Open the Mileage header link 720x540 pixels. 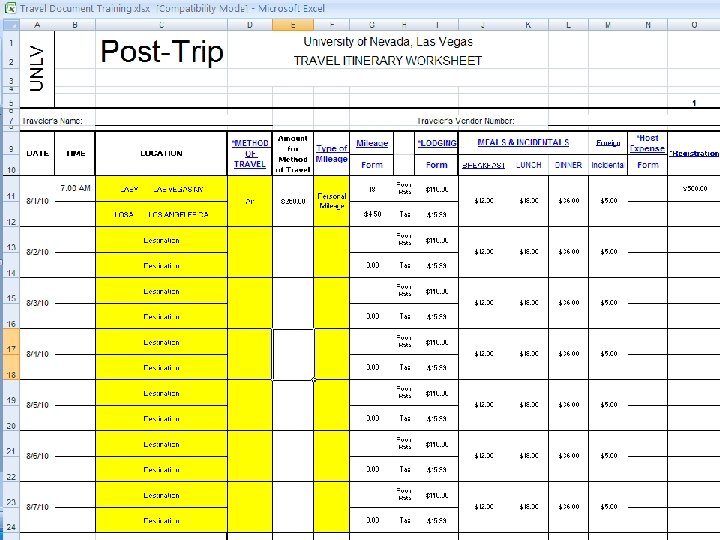pos(372,143)
